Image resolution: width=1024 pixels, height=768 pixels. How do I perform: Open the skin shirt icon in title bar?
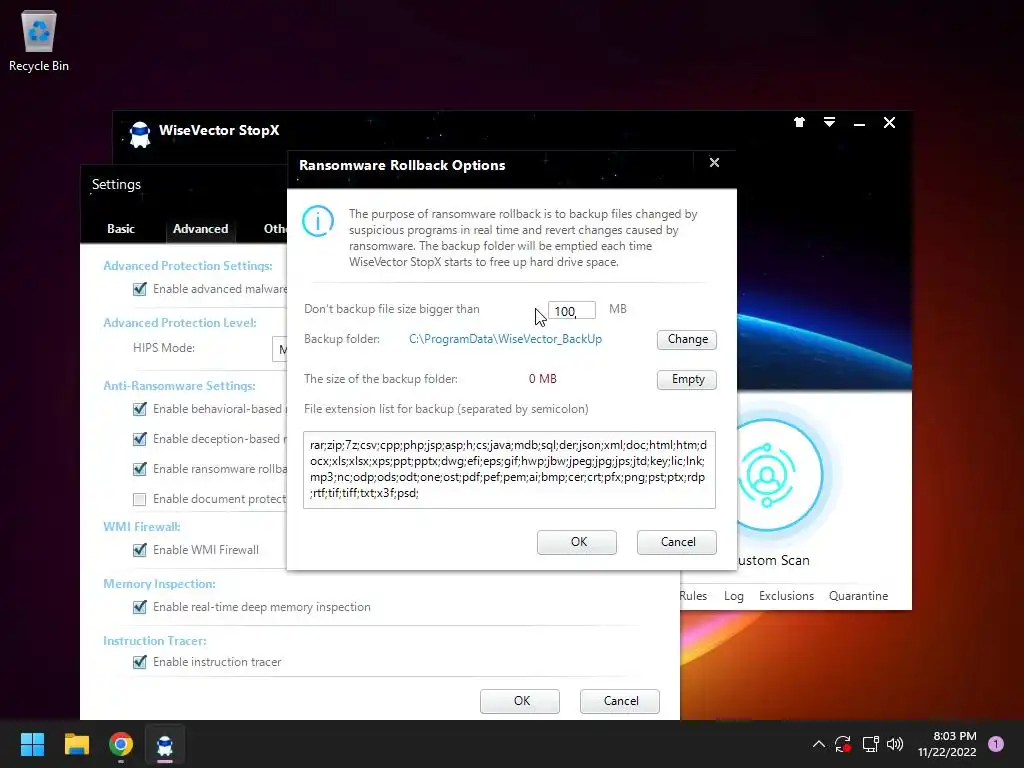(x=799, y=122)
